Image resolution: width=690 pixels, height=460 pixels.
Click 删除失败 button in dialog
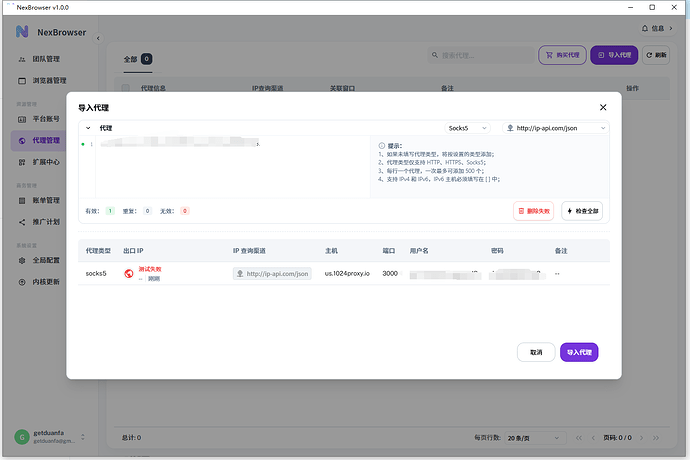tap(533, 211)
